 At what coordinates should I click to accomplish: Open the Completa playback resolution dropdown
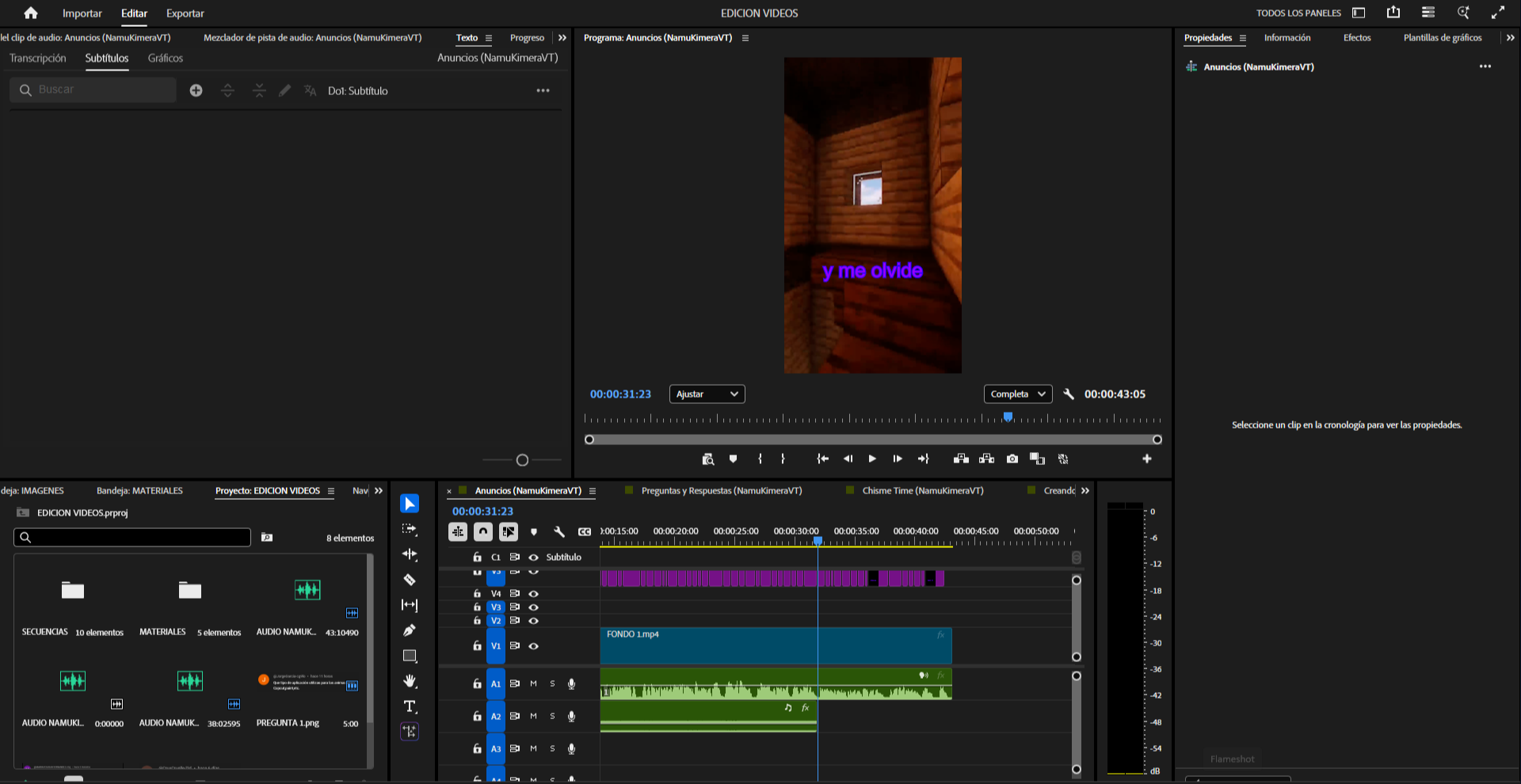[1017, 394]
